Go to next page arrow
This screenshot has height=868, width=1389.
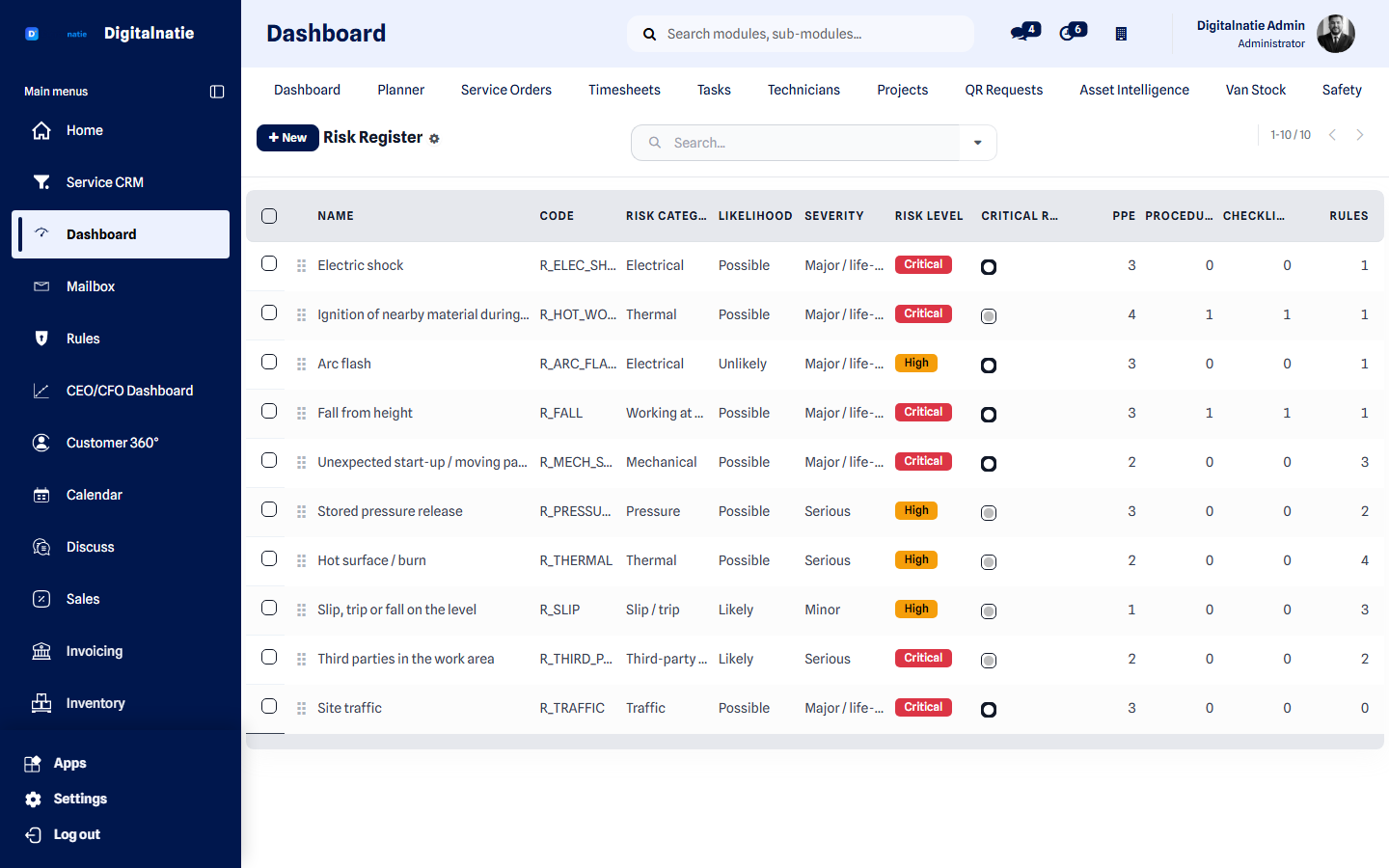pyautogui.click(x=1360, y=135)
